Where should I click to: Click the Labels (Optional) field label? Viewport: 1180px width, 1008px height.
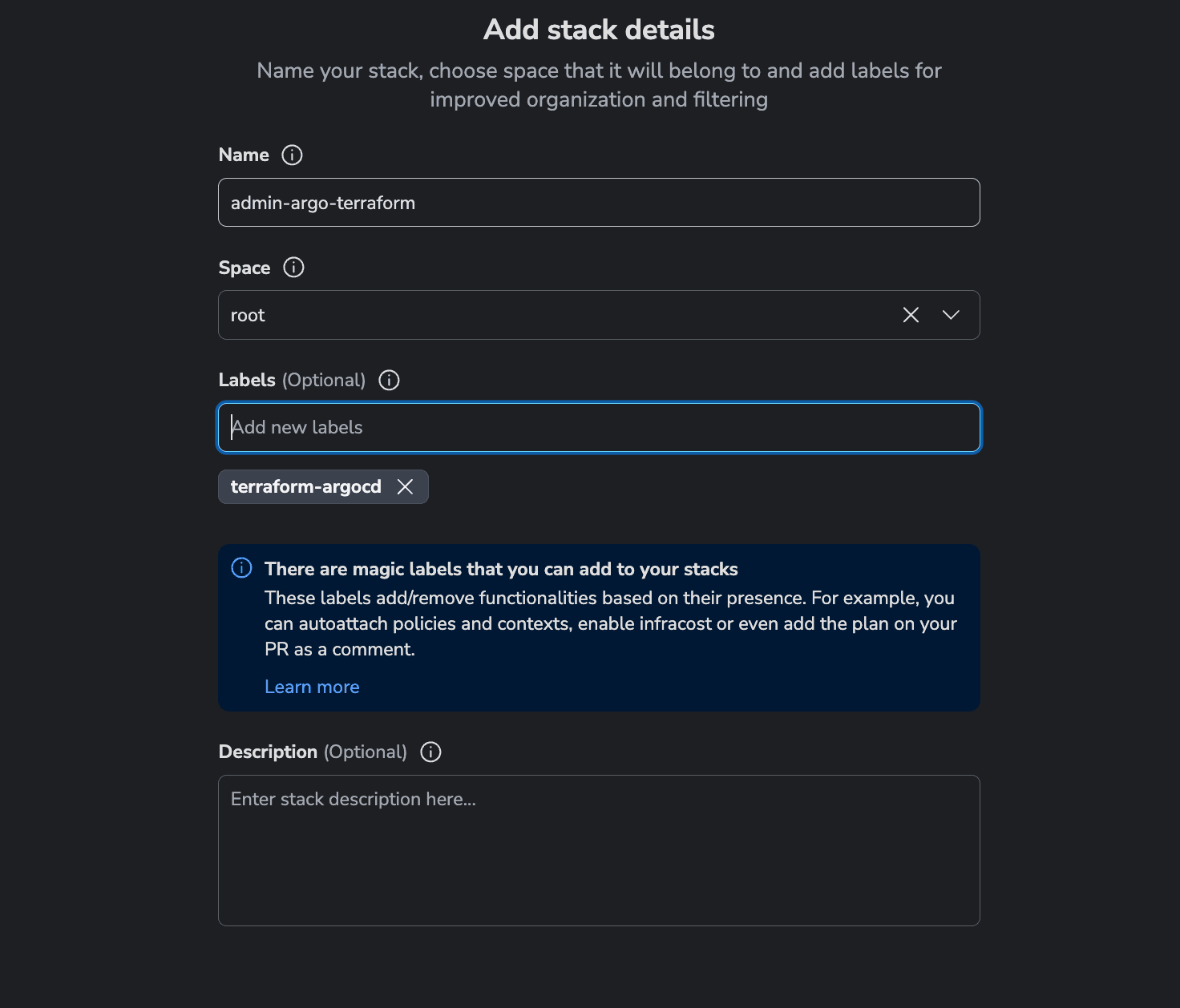(x=292, y=380)
